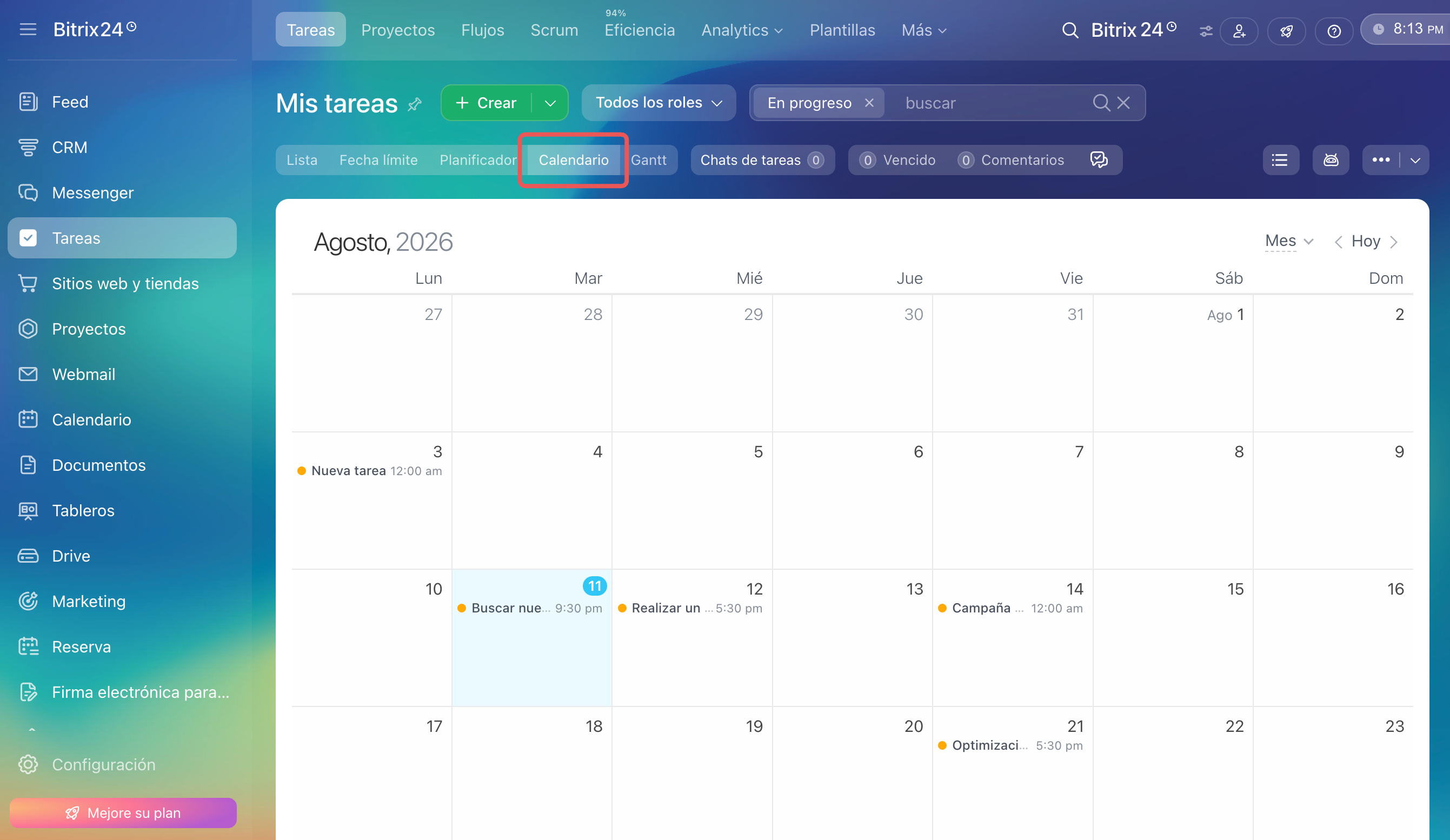Click Mejore su plan upgrade button
This screenshot has width=1450, height=840.
123,813
